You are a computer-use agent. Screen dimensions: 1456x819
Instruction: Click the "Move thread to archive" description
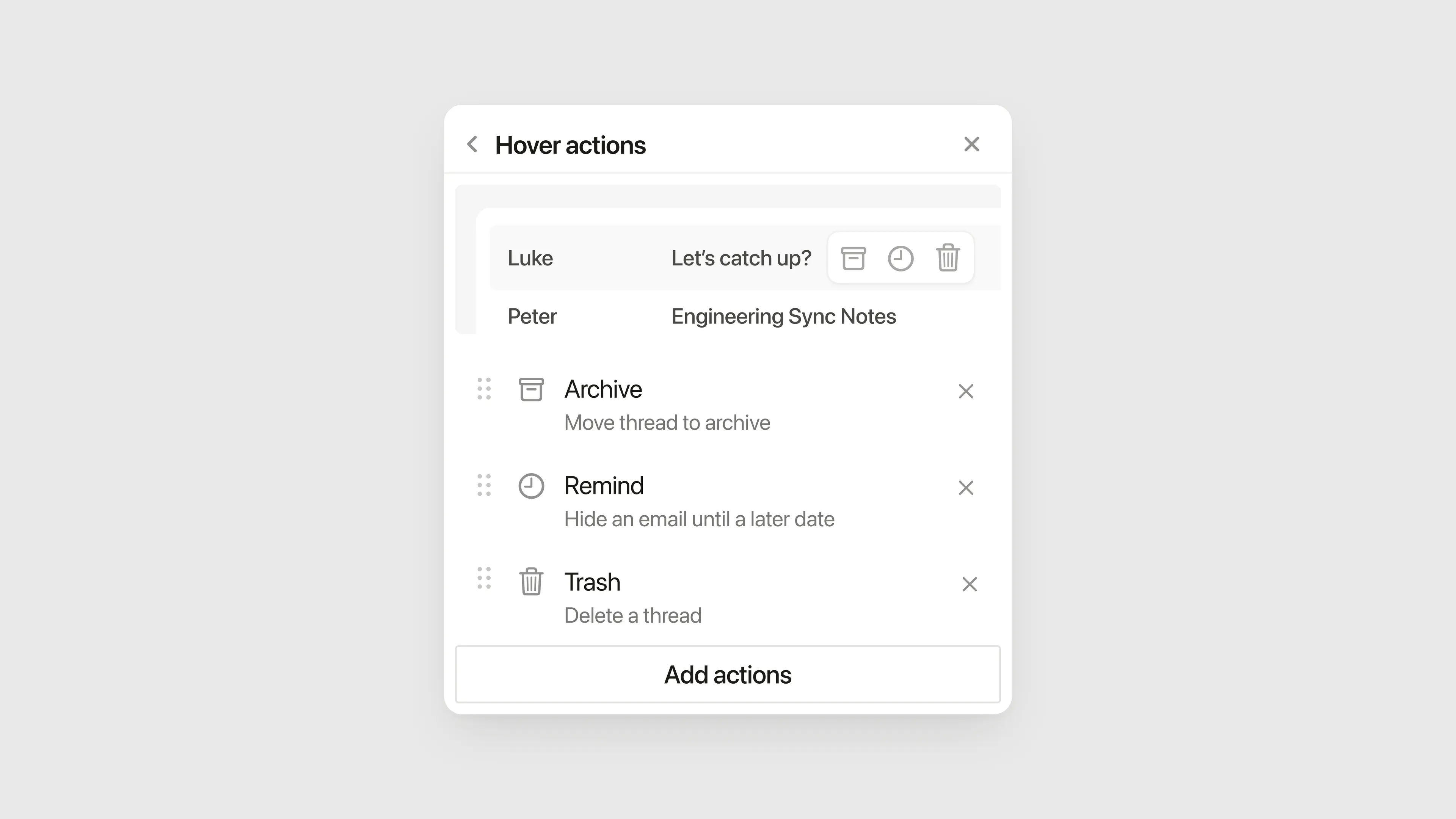(667, 422)
